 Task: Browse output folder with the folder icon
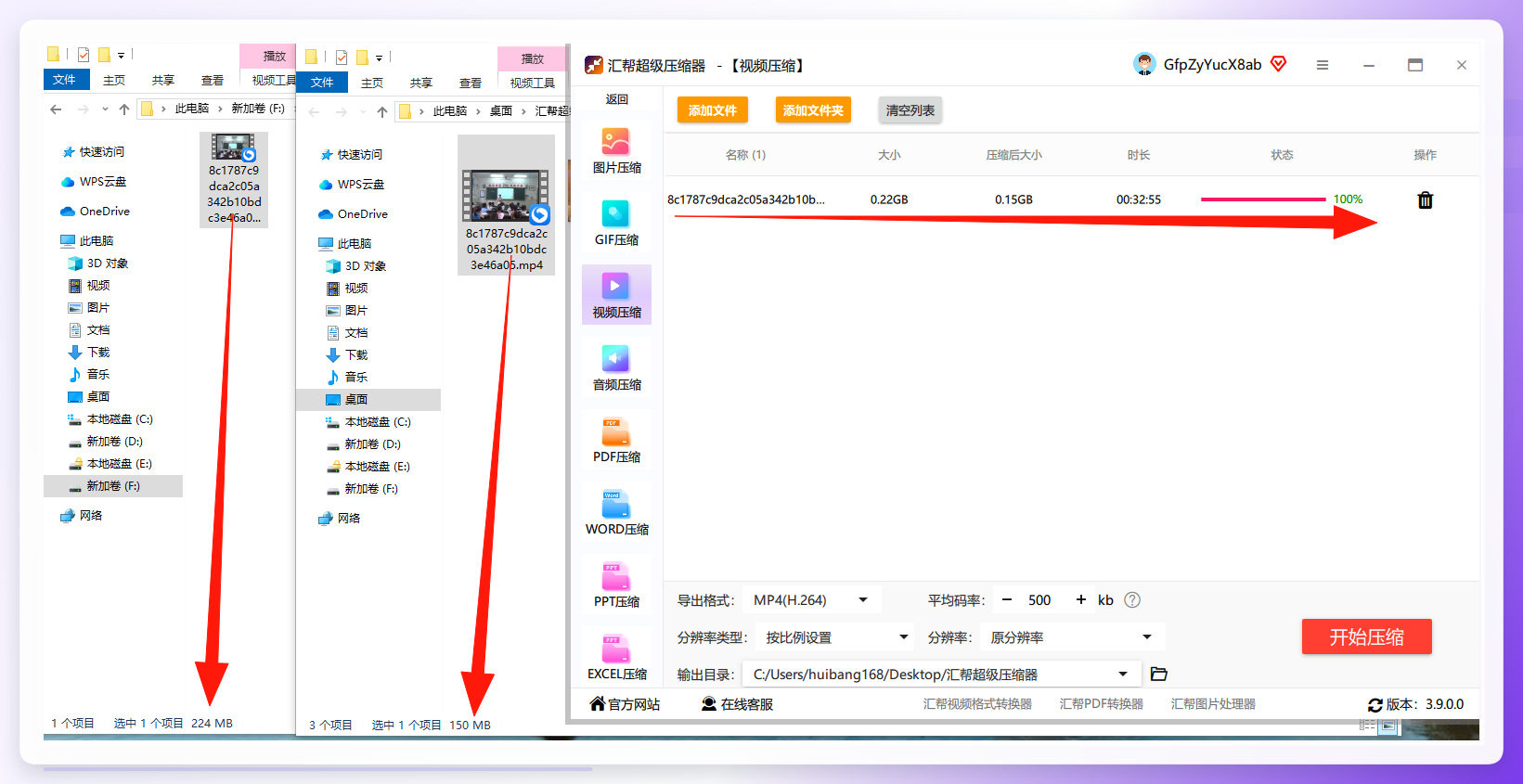[x=1158, y=675]
